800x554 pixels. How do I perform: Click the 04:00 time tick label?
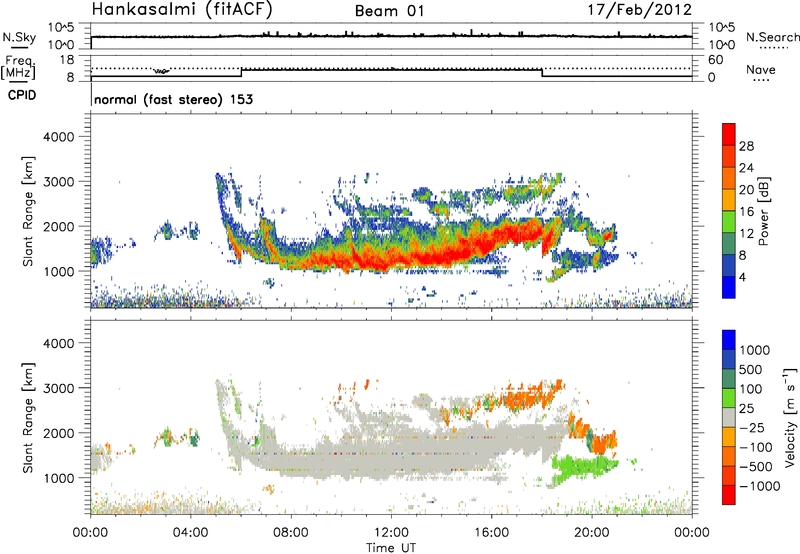[x=191, y=533]
